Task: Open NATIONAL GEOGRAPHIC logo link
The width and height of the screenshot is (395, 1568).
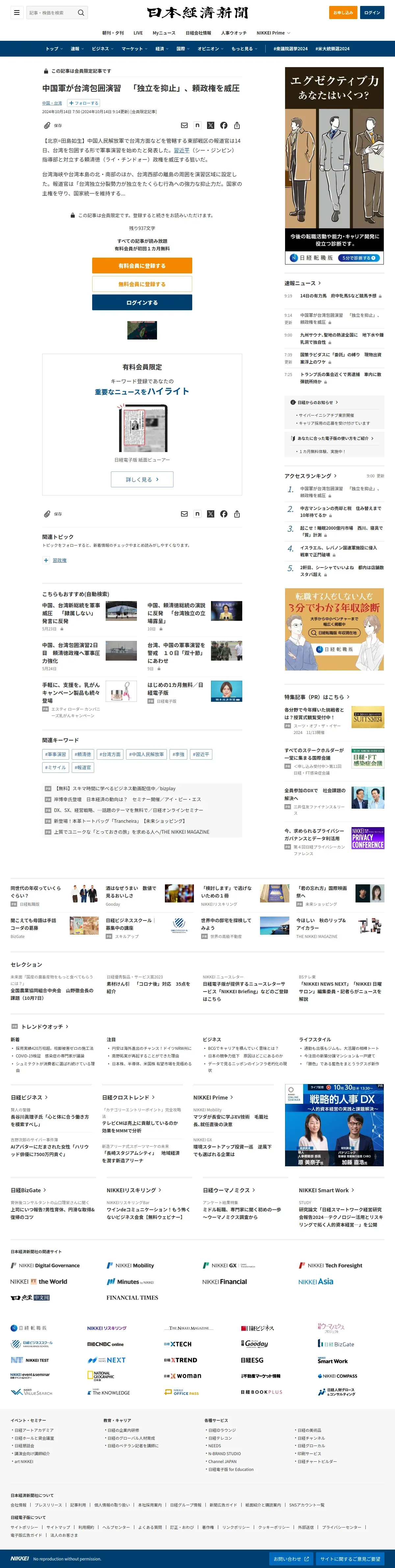Action: click(x=100, y=1376)
